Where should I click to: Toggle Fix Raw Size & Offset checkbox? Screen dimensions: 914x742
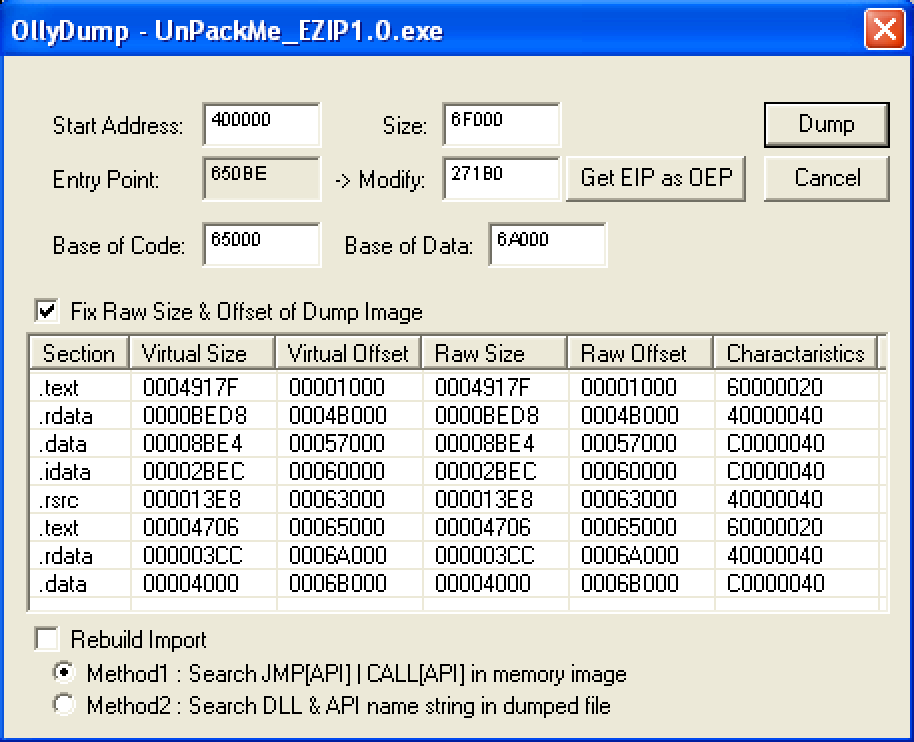click(47, 311)
